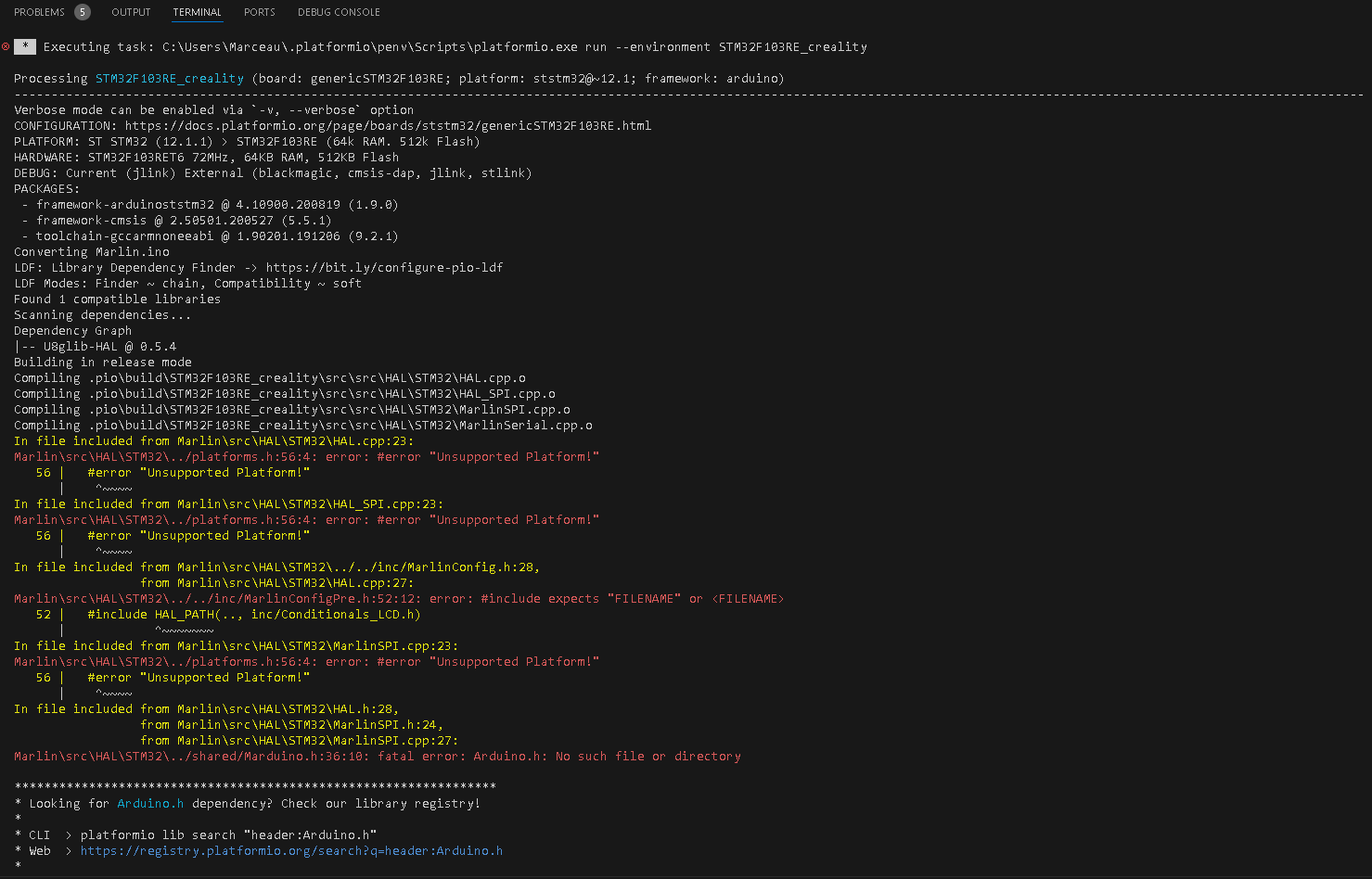The image size is (1372, 879).
Task: Switch to the DEBUG CONSOLE tab
Action: tap(339, 12)
